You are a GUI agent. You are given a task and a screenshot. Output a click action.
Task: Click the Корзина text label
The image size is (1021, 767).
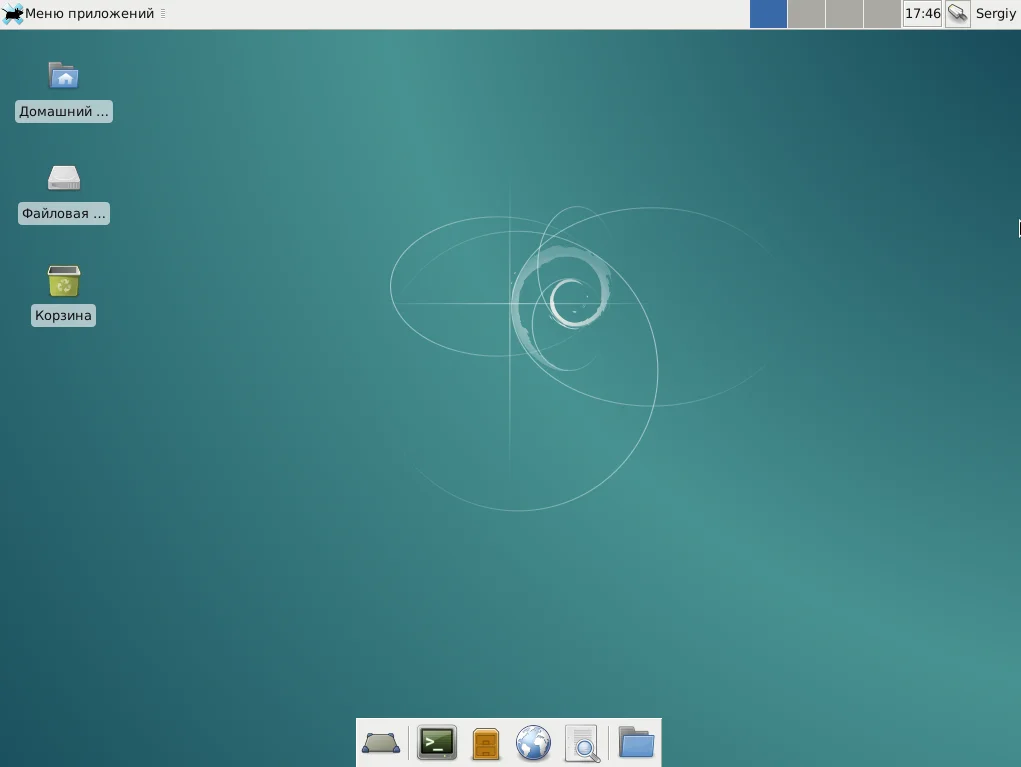click(63, 316)
